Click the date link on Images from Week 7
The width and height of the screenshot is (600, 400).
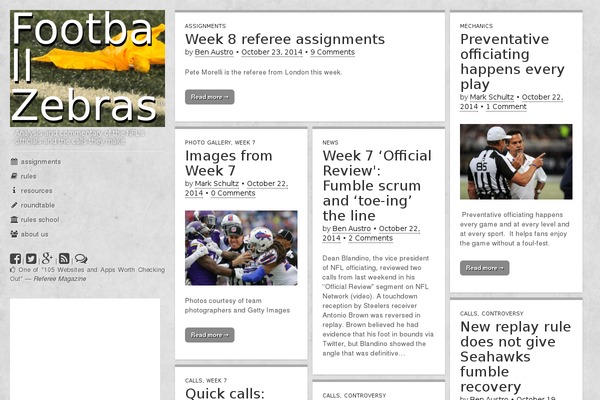coord(267,184)
